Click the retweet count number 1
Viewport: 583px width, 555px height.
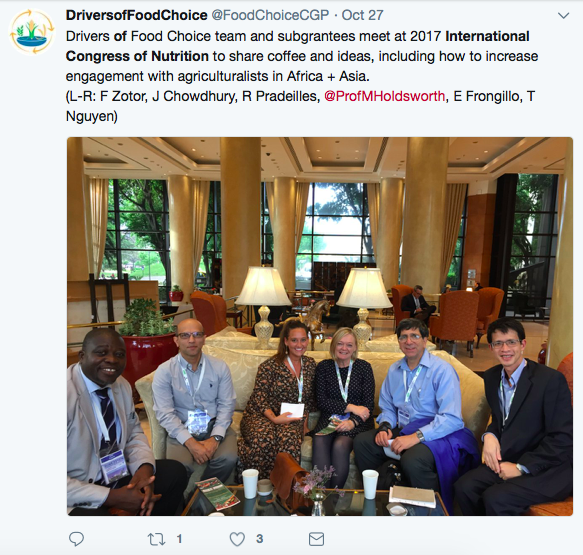179,539
